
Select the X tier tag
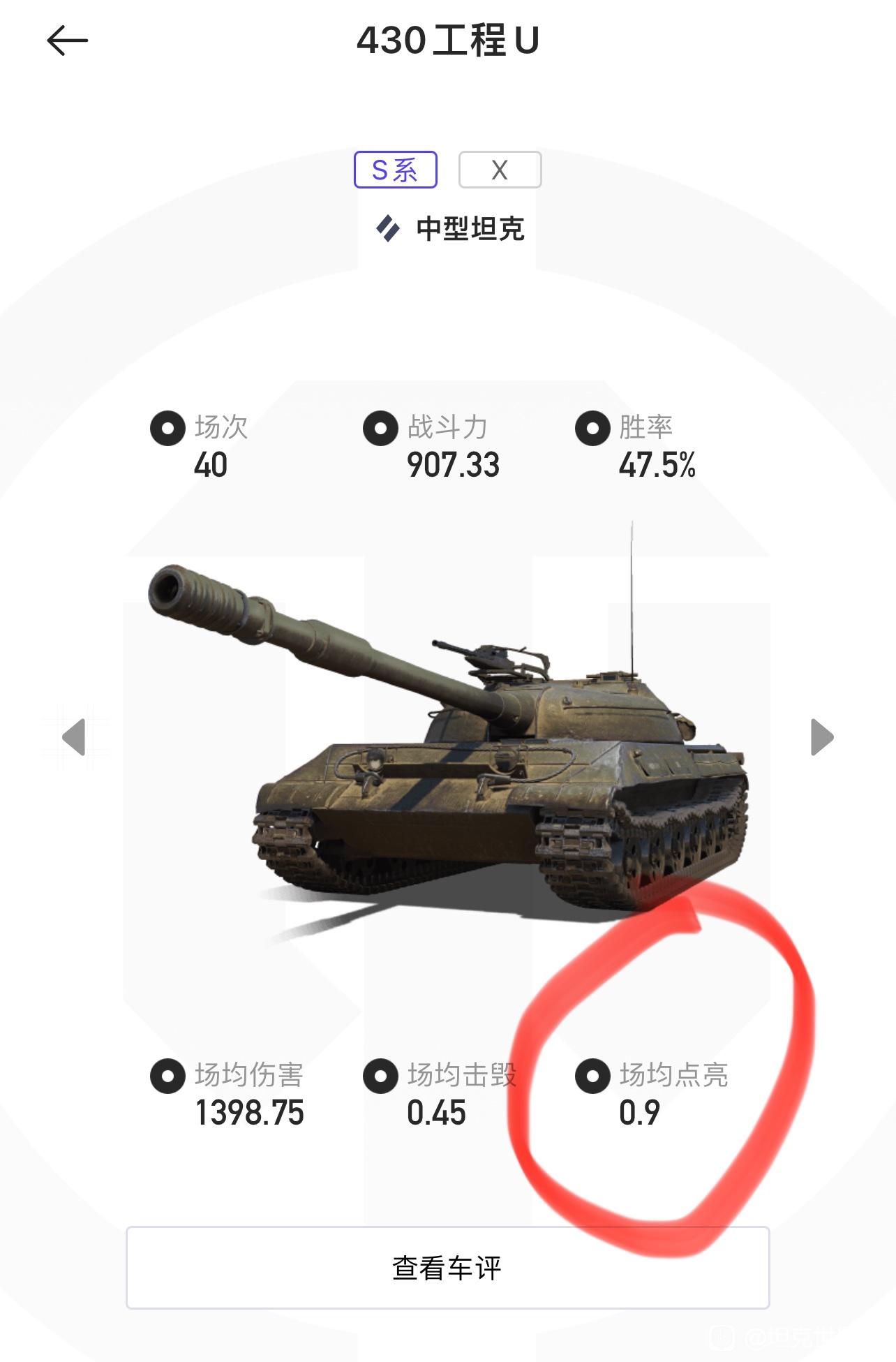(x=500, y=170)
